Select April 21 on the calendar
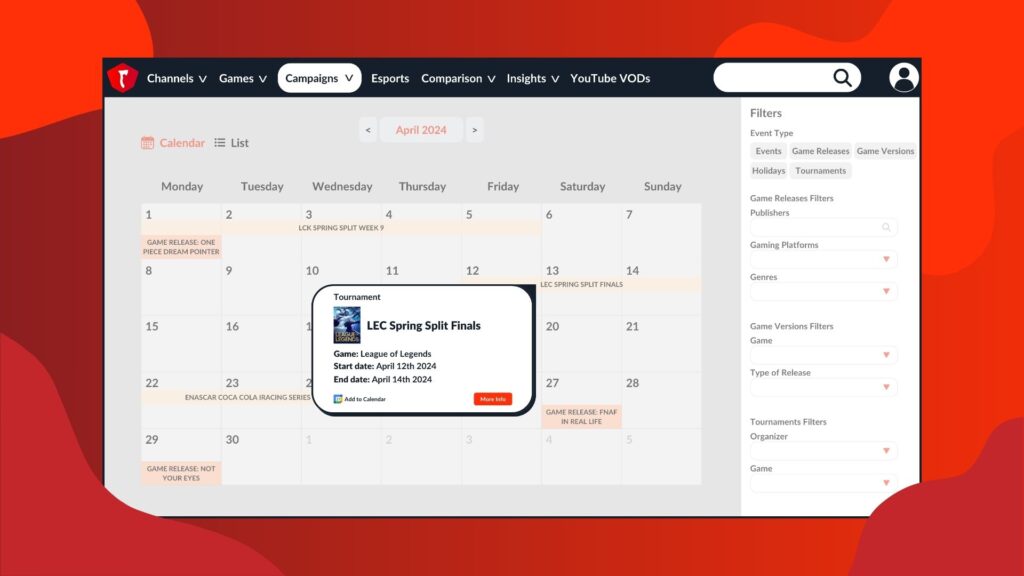The height and width of the screenshot is (576, 1024). (662, 344)
